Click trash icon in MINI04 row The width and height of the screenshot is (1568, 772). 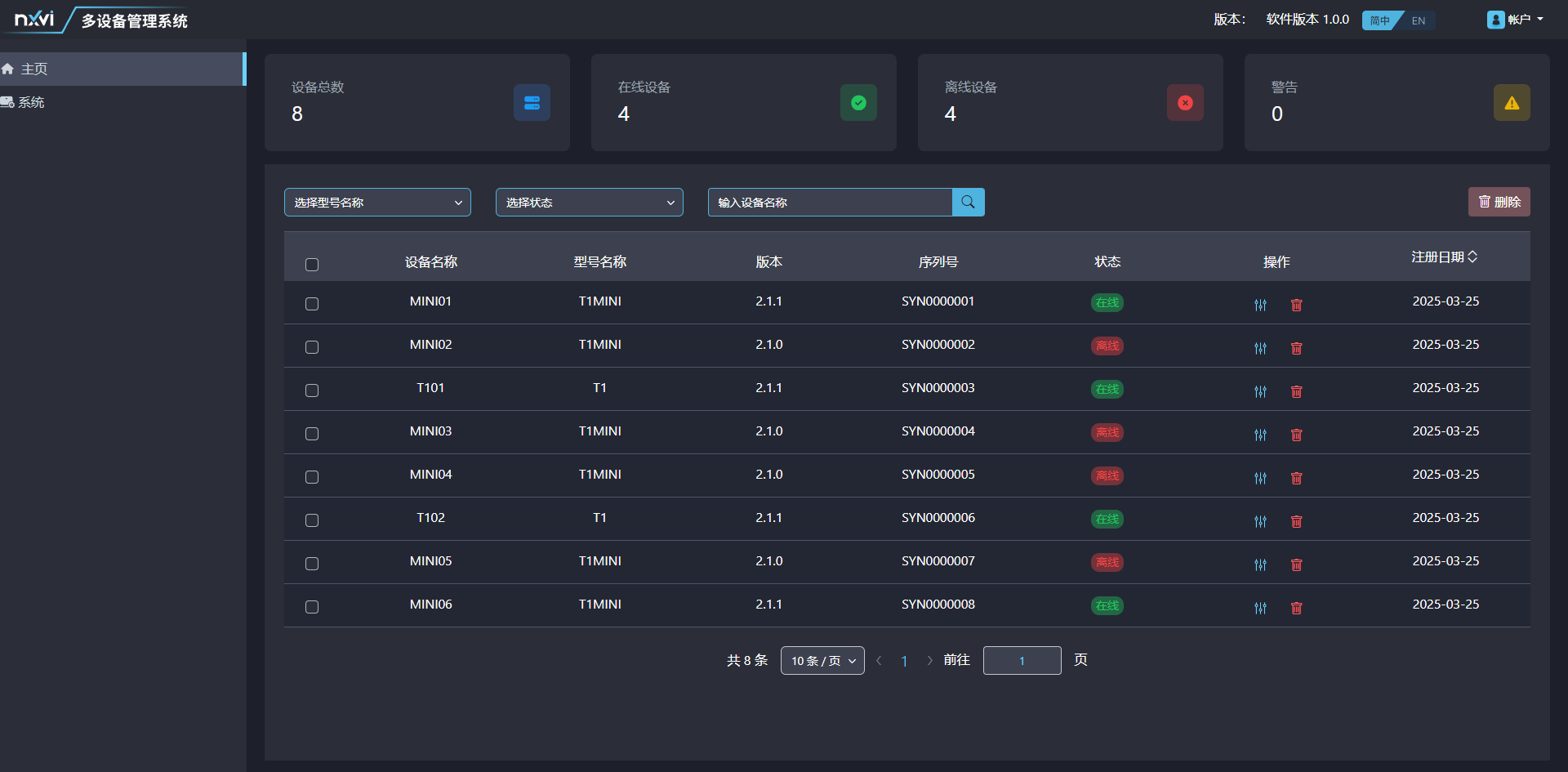pyautogui.click(x=1296, y=478)
